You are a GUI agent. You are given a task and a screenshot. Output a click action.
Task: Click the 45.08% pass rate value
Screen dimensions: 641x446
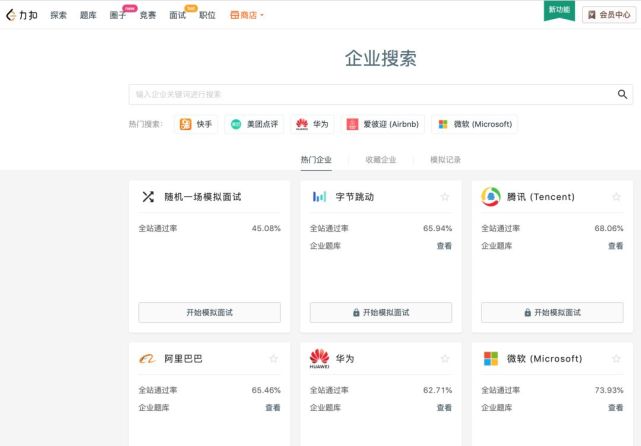pyautogui.click(x=266, y=229)
